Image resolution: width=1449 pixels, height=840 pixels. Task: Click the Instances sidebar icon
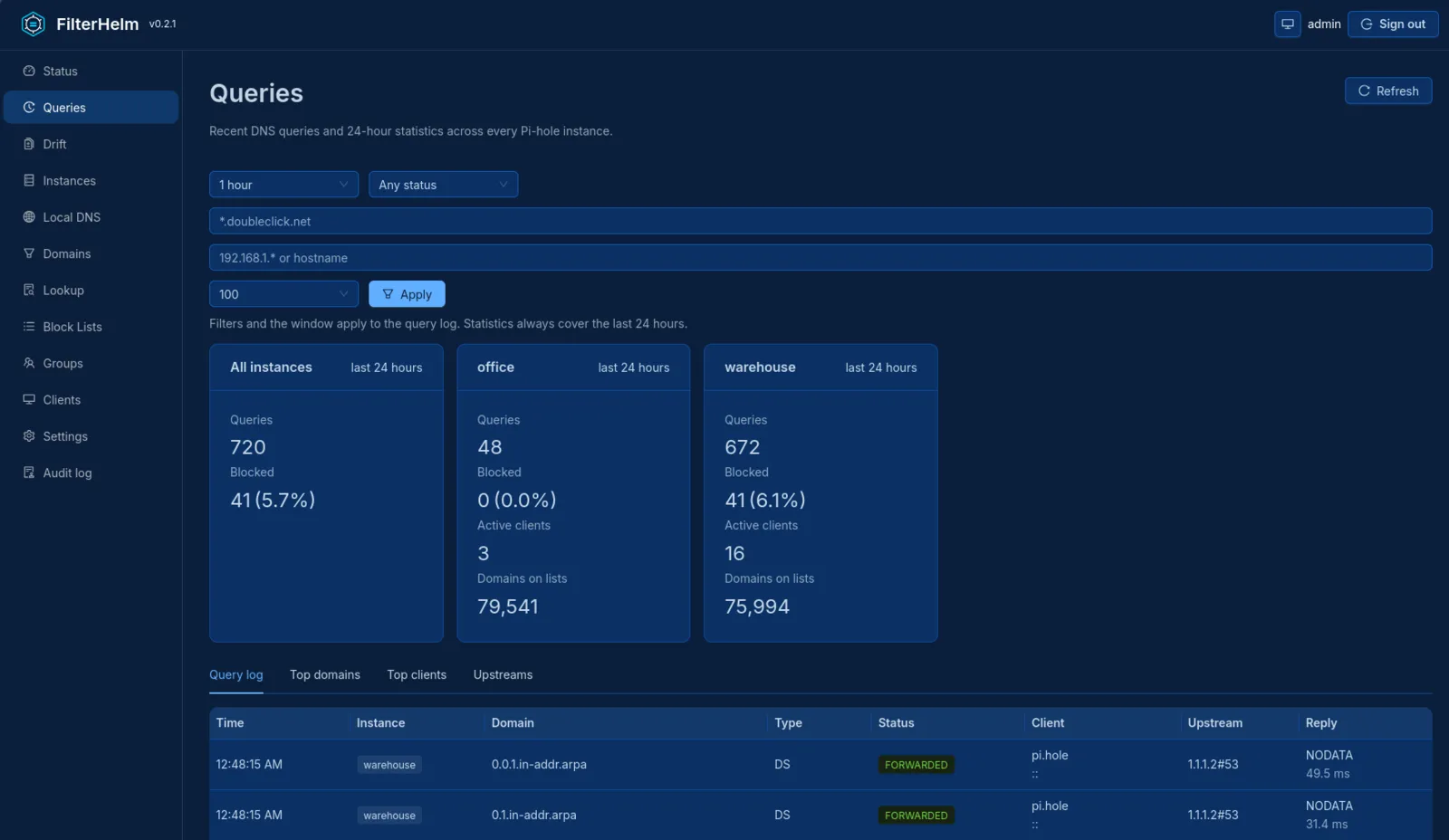(29, 180)
